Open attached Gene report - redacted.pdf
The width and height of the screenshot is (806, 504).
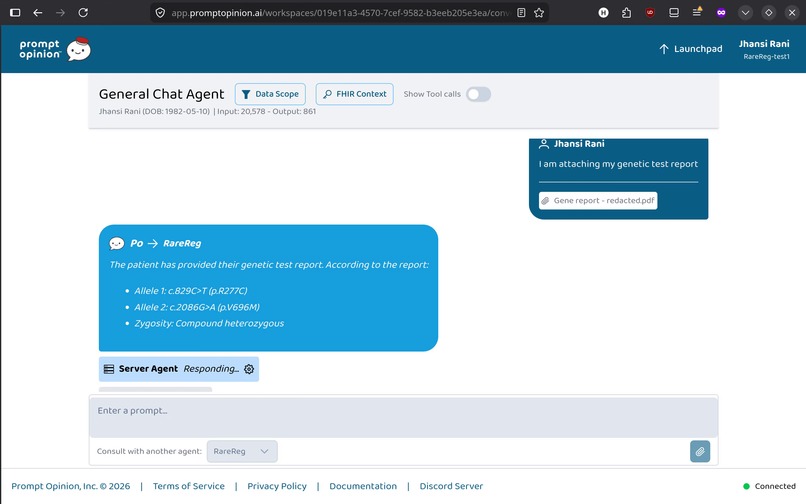pyautogui.click(x=598, y=201)
